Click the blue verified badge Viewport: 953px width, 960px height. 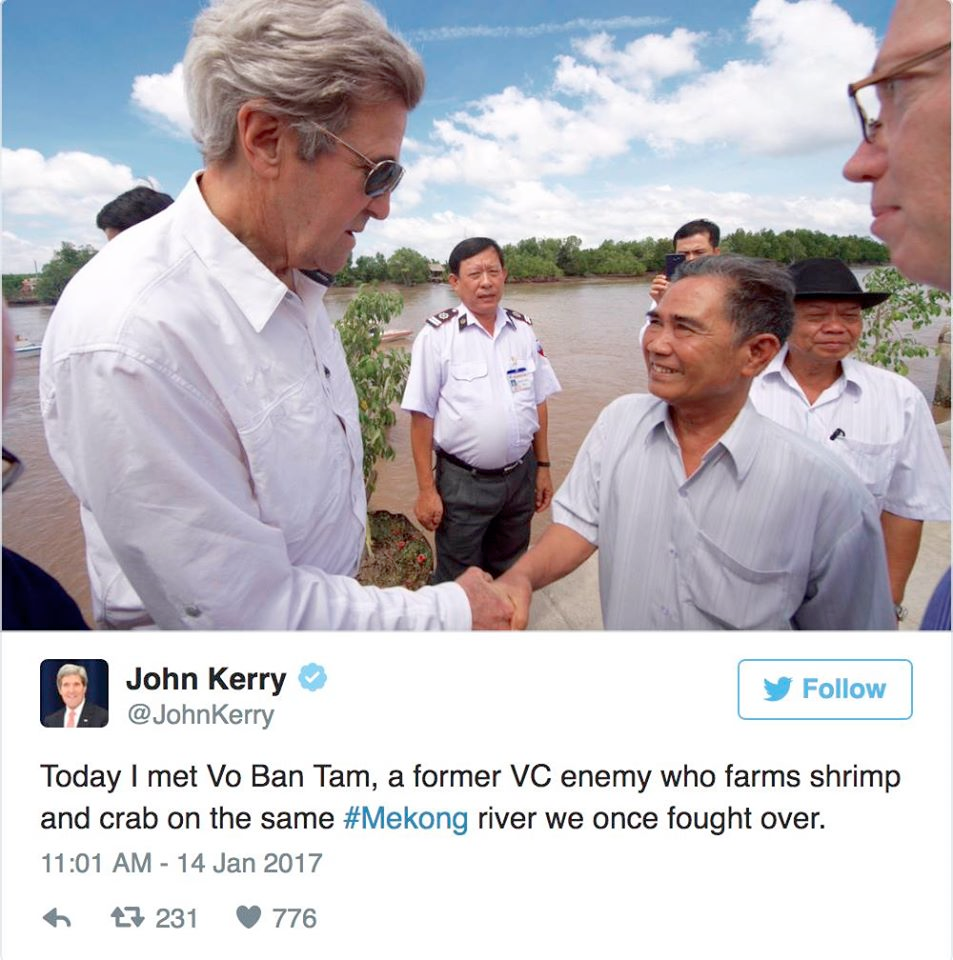313,677
